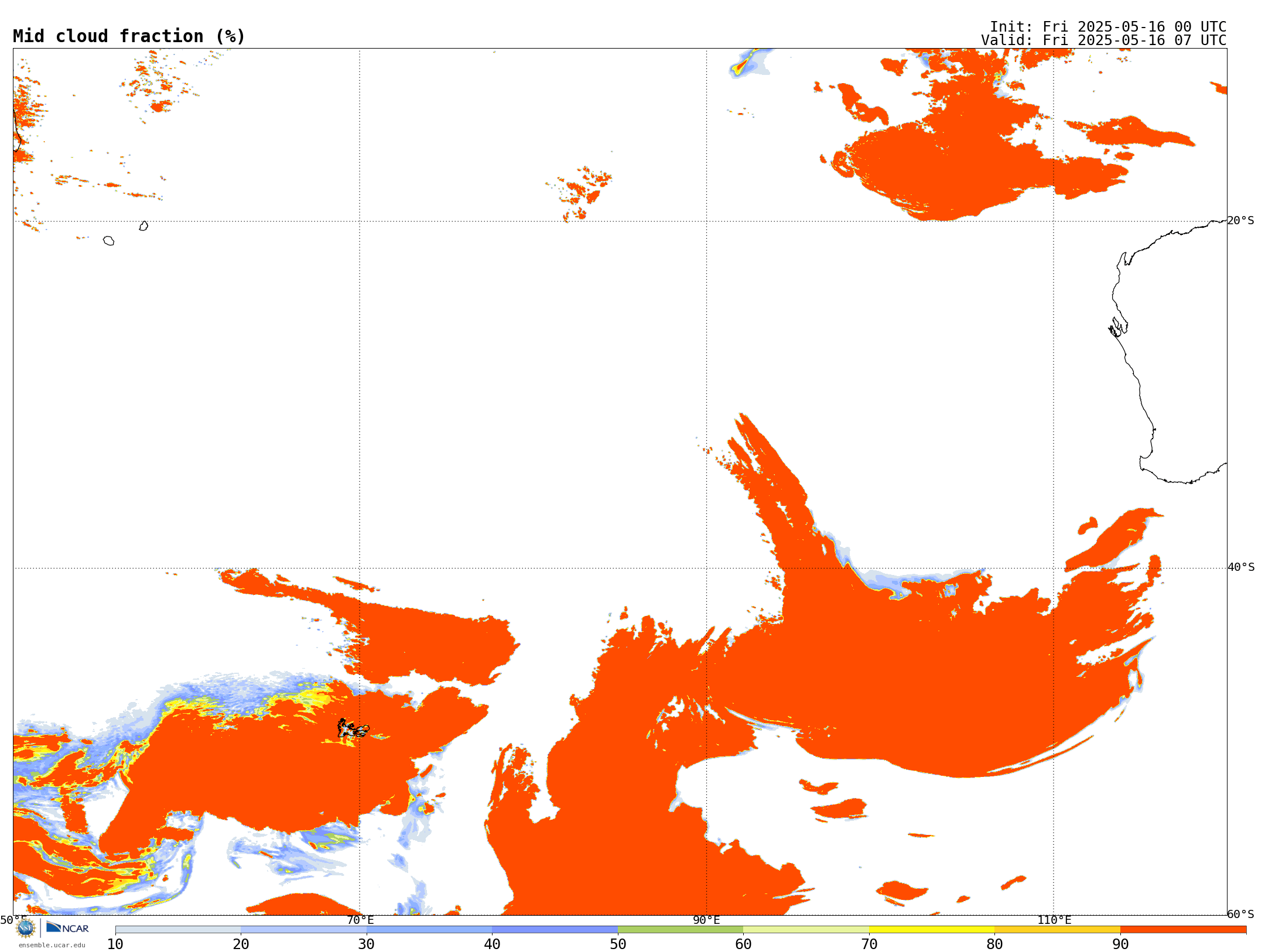Click the colorbar label '30'
The height and width of the screenshot is (952, 1265).
pos(367,944)
